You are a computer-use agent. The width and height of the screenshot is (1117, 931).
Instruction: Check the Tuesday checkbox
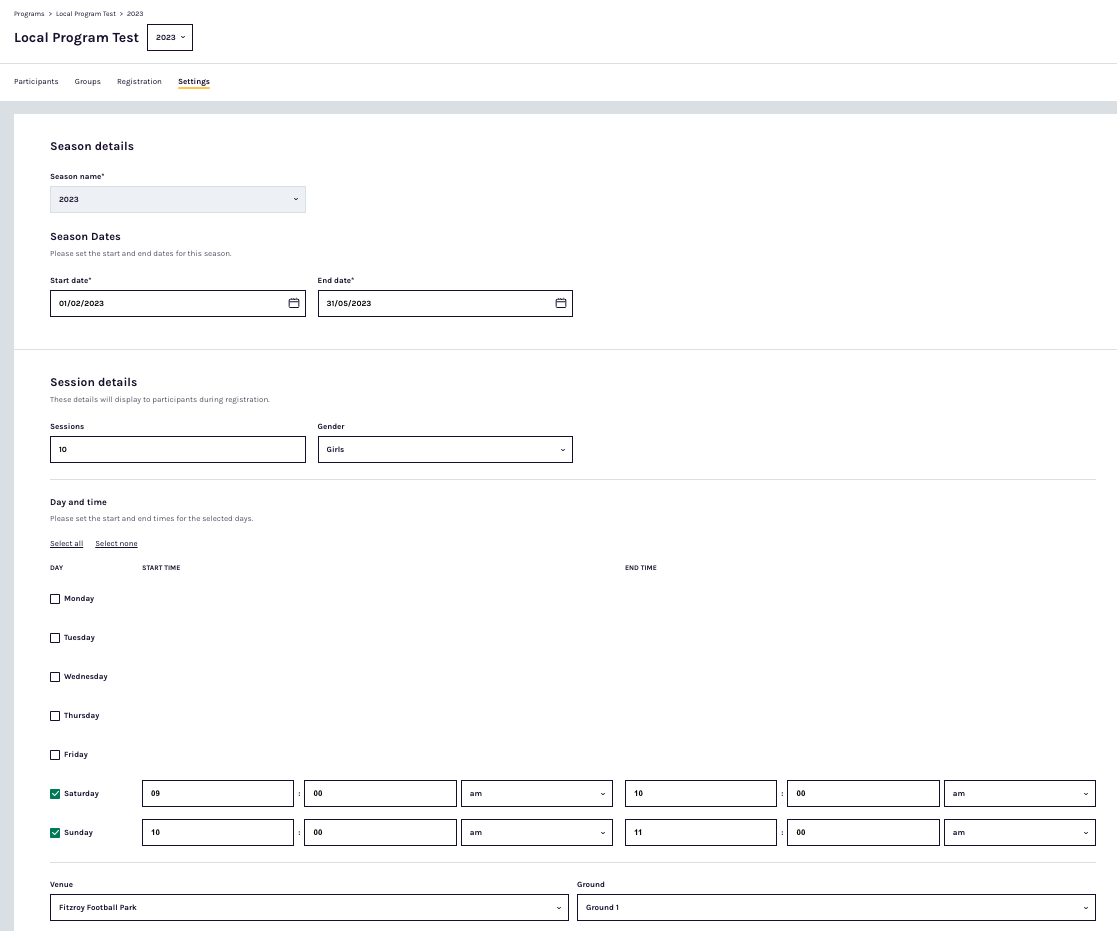pyautogui.click(x=55, y=637)
